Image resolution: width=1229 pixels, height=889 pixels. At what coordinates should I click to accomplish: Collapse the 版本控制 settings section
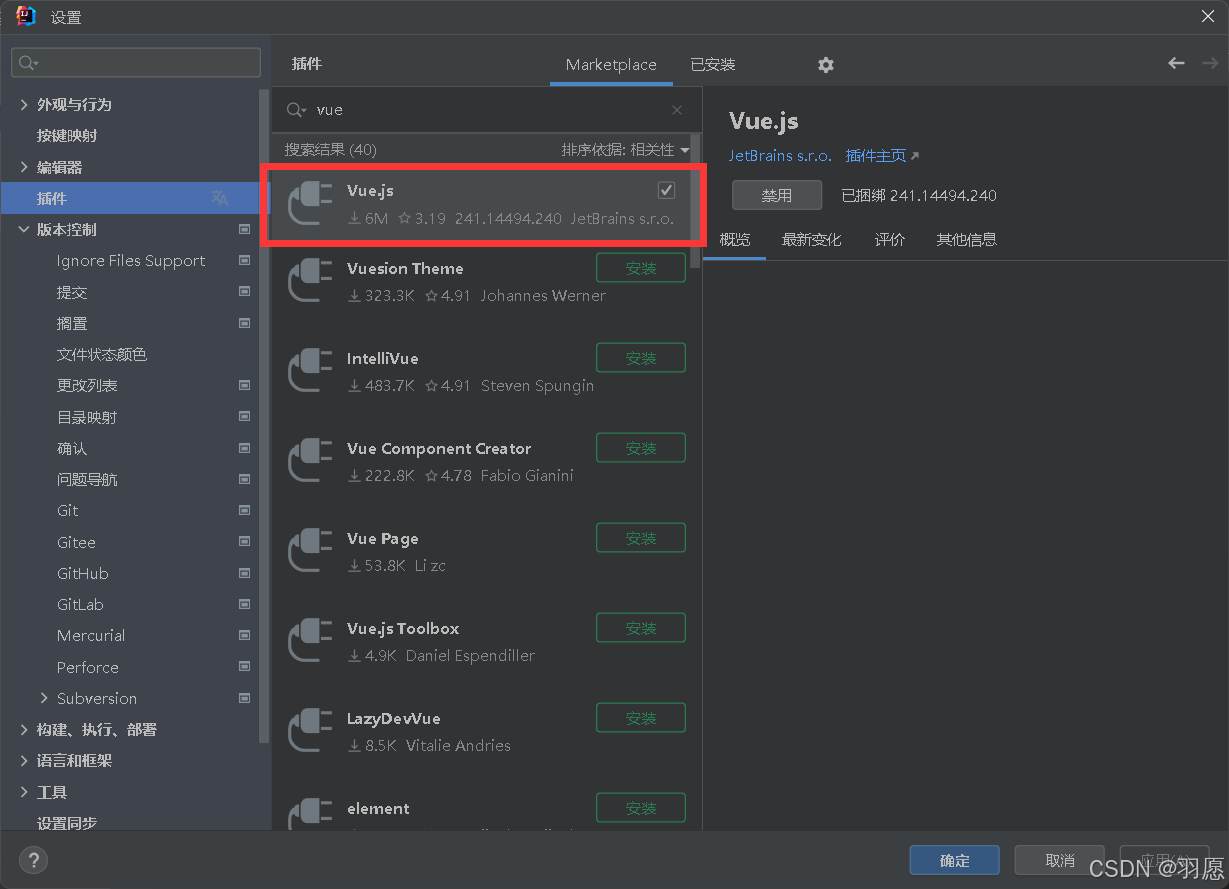point(24,229)
